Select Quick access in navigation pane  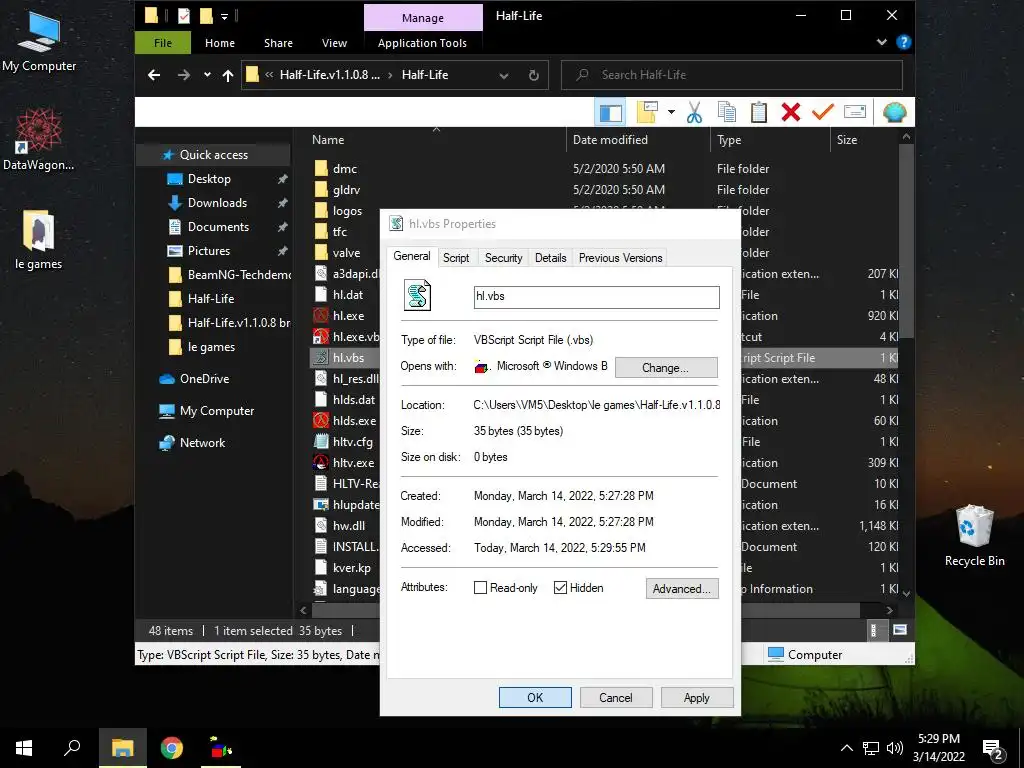tap(214, 155)
